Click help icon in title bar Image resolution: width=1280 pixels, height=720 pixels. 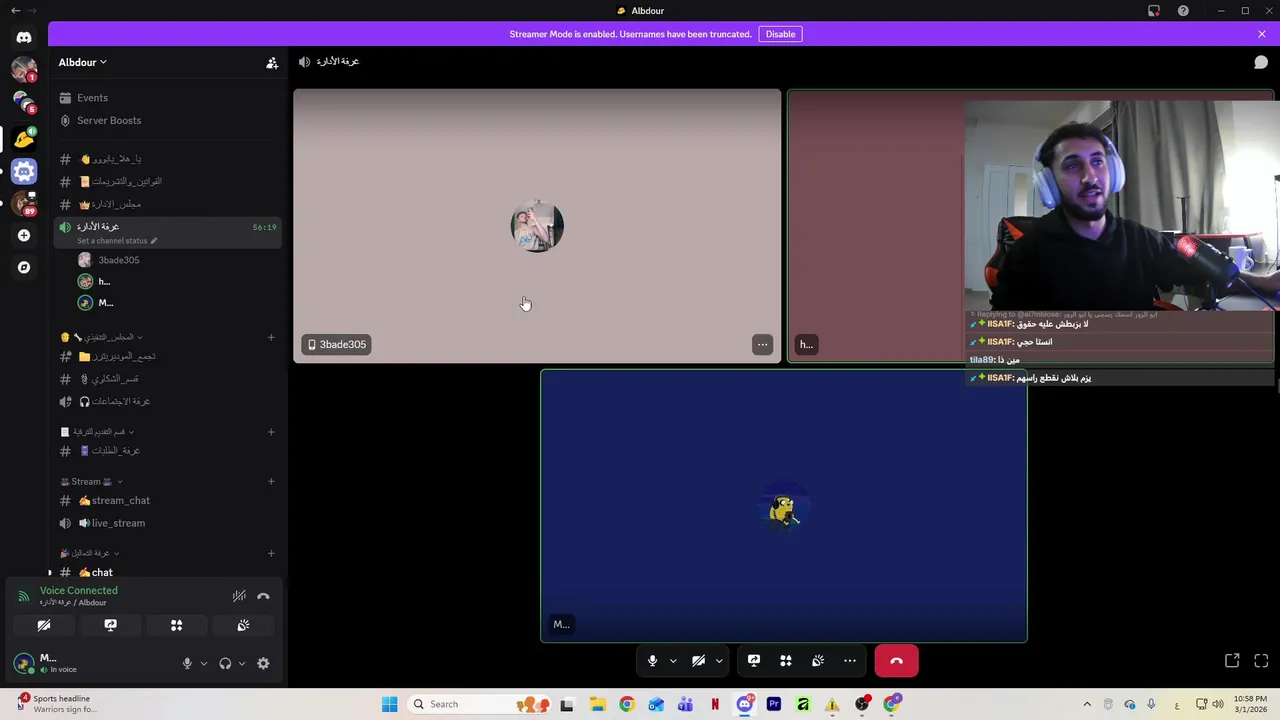pyautogui.click(x=1183, y=11)
